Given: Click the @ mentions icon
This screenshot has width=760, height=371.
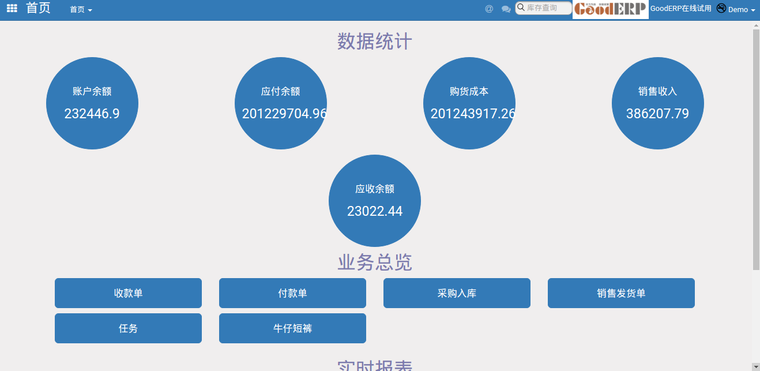Looking at the screenshot, I should [489, 9].
